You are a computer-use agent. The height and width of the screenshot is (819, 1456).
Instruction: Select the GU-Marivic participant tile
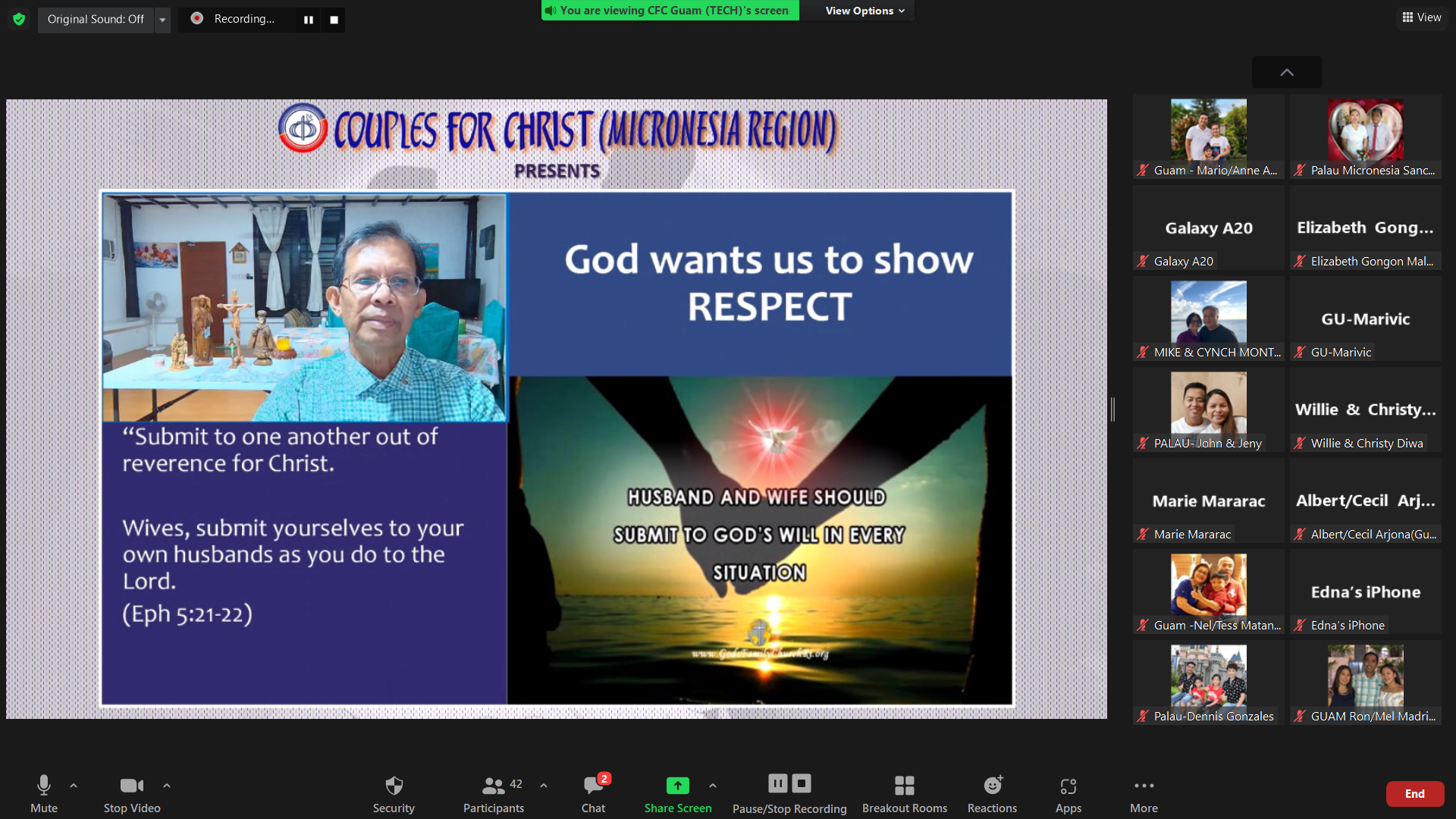pos(1366,318)
